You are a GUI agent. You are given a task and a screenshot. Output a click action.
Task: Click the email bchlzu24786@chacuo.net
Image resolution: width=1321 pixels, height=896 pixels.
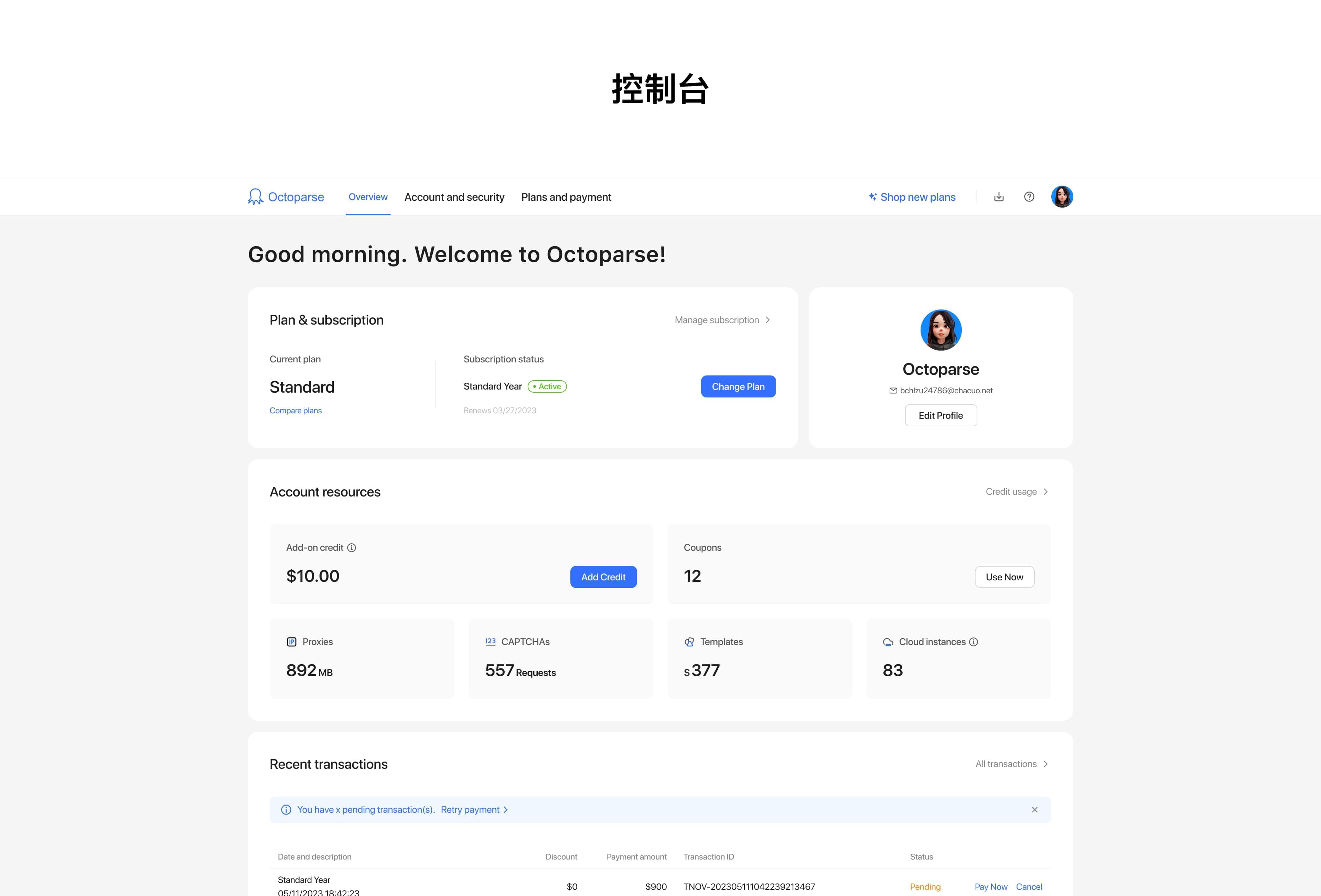[946, 391]
